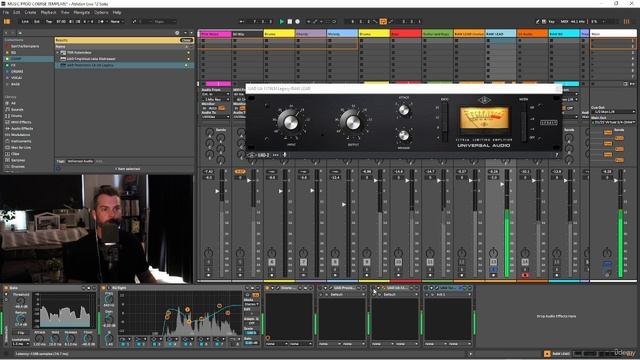Select the RAW LEAD track header
The width and height of the screenshot is (640, 360).
500,34
